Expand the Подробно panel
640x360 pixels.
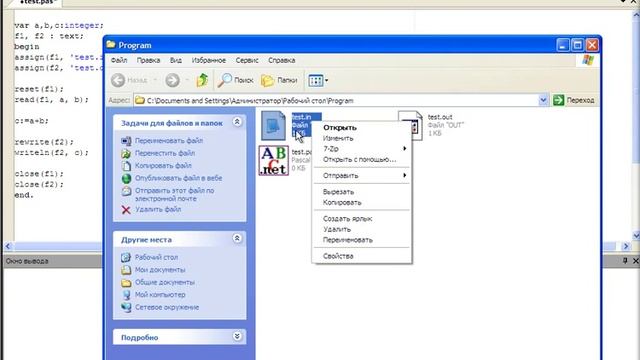coord(237,336)
